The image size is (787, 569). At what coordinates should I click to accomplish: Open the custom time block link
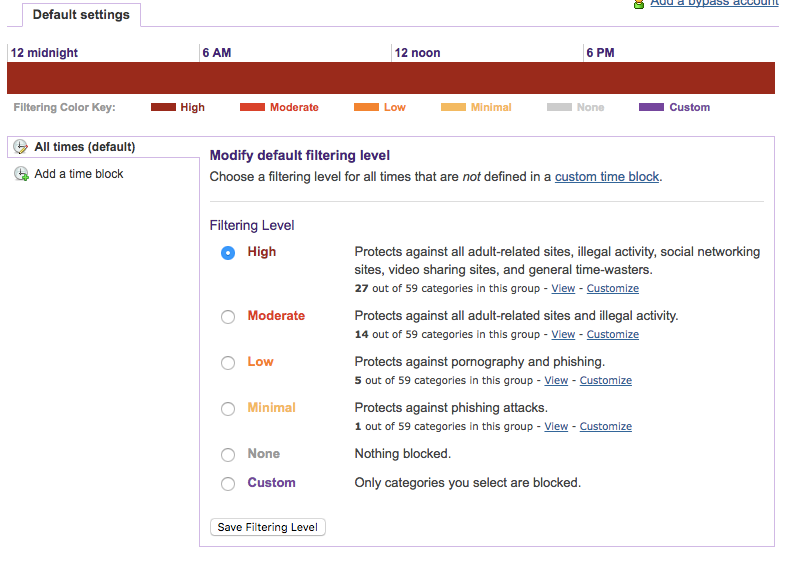607,177
